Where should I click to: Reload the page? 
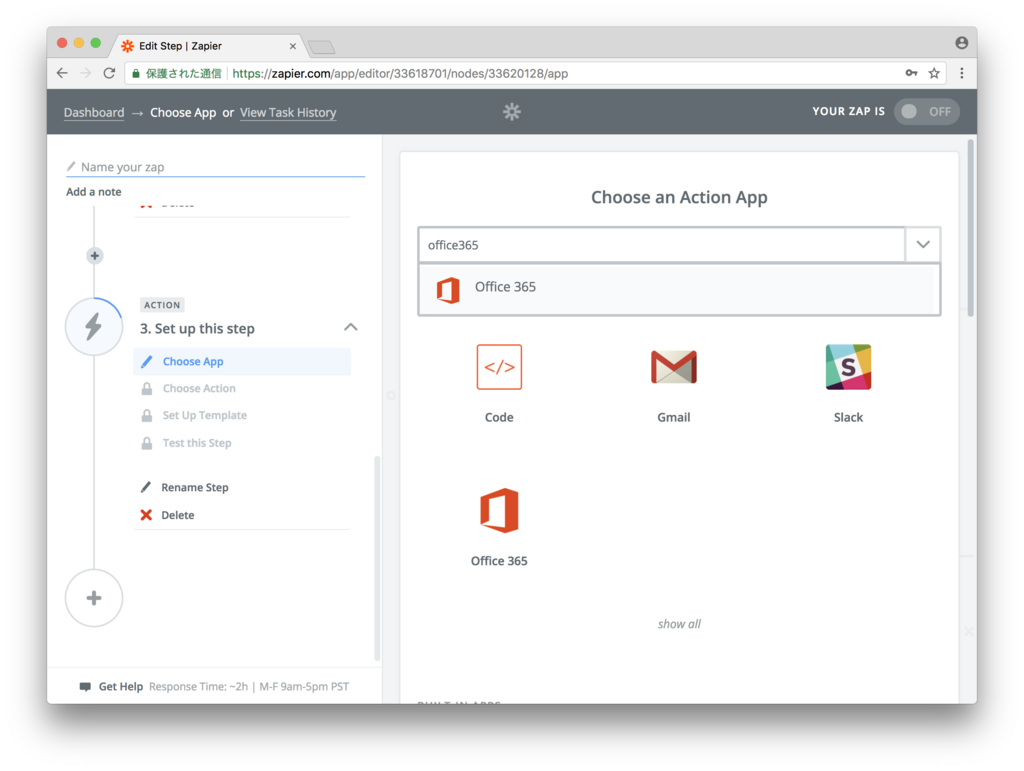tap(109, 73)
